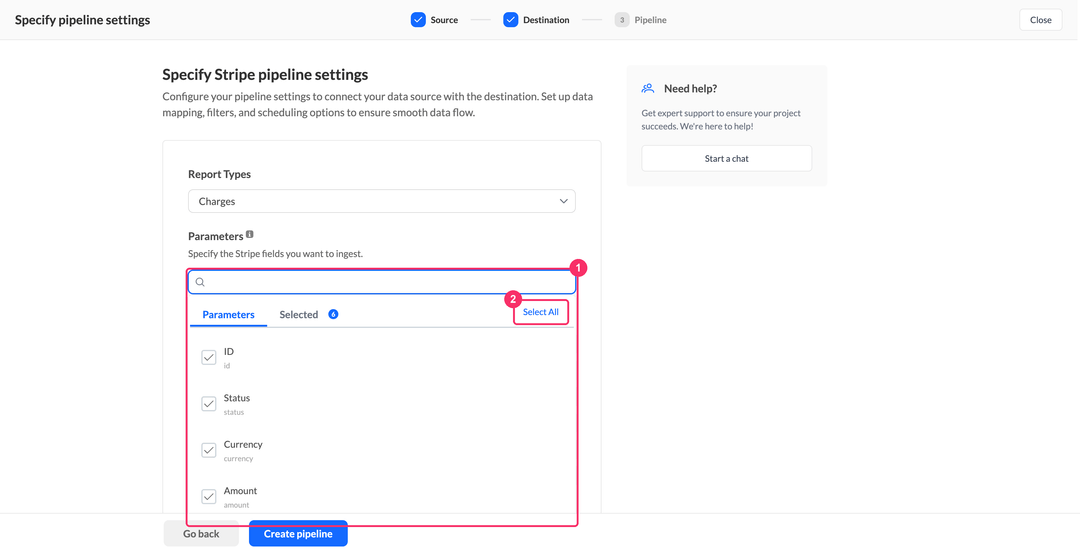
Task: Toggle the Status parameter checkbox
Action: coord(209,404)
